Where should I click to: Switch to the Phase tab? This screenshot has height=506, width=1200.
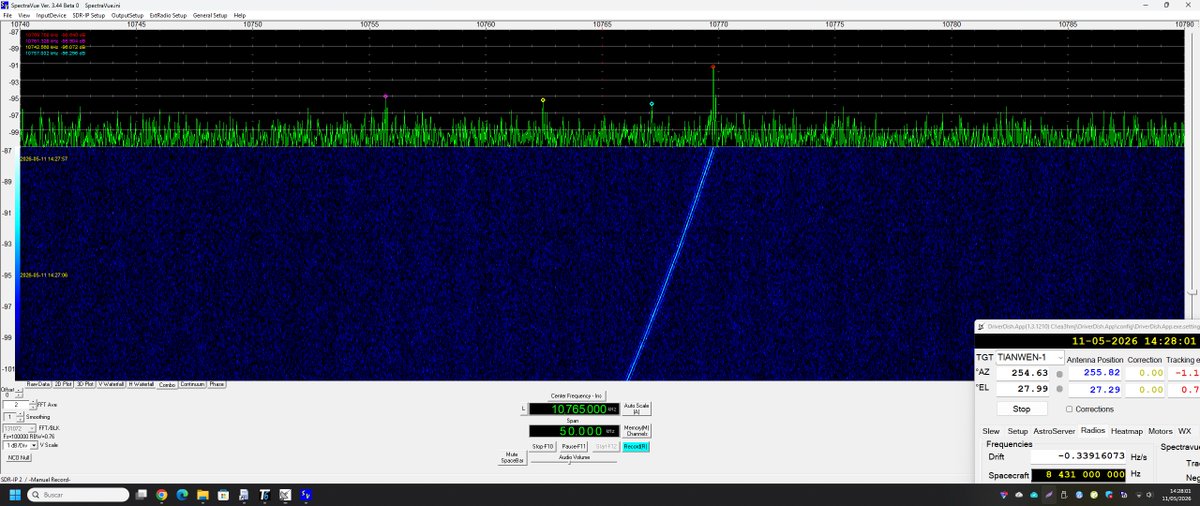click(x=217, y=384)
